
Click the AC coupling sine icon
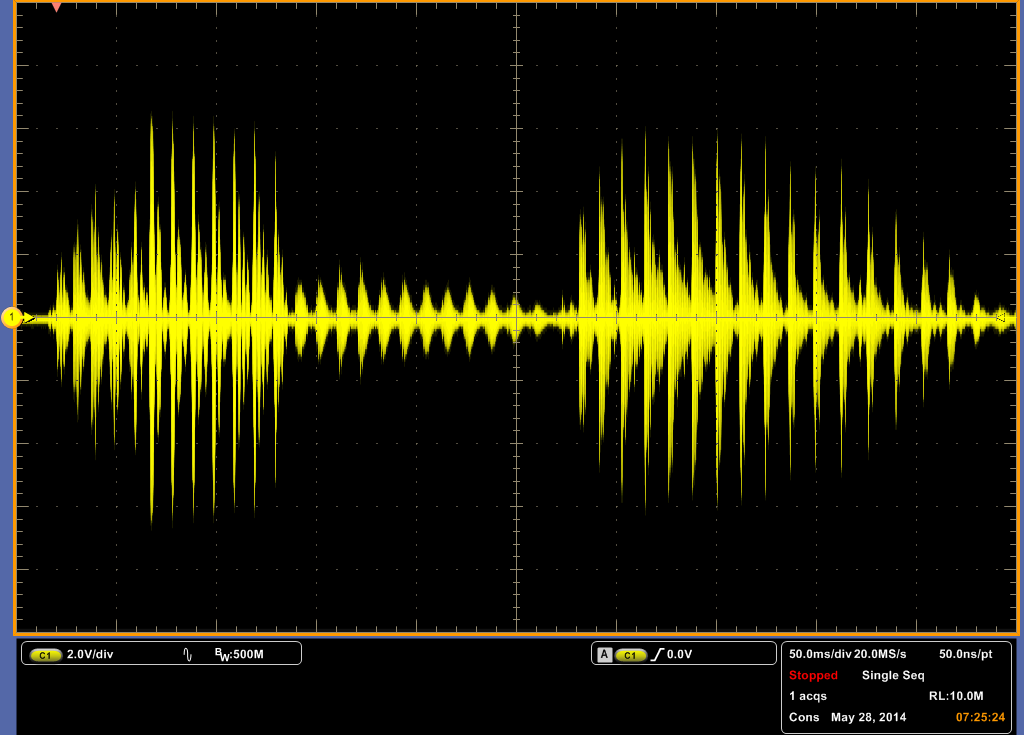[x=187, y=654]
